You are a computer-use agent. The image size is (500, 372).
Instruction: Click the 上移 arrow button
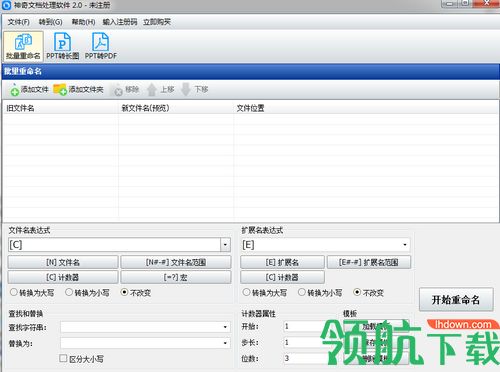tap(161, 89)
